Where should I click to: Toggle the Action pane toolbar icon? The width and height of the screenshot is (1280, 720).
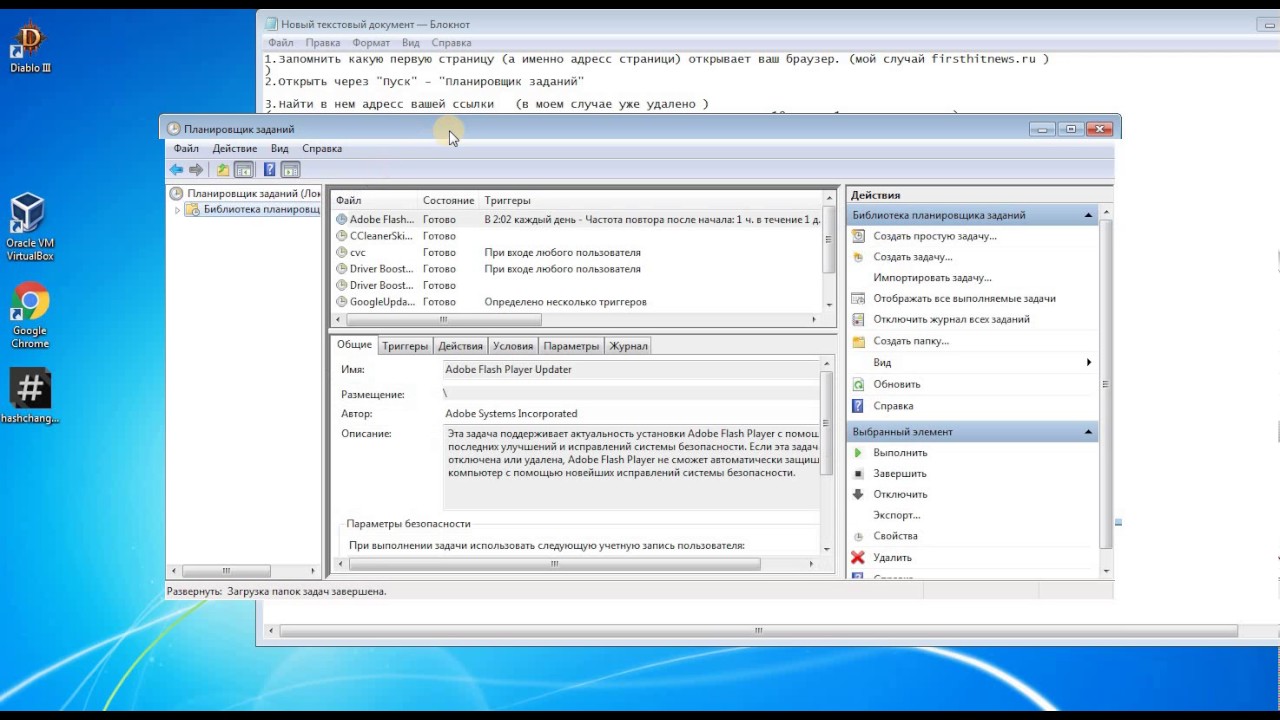pyautogui.click(x=290, y=170)
